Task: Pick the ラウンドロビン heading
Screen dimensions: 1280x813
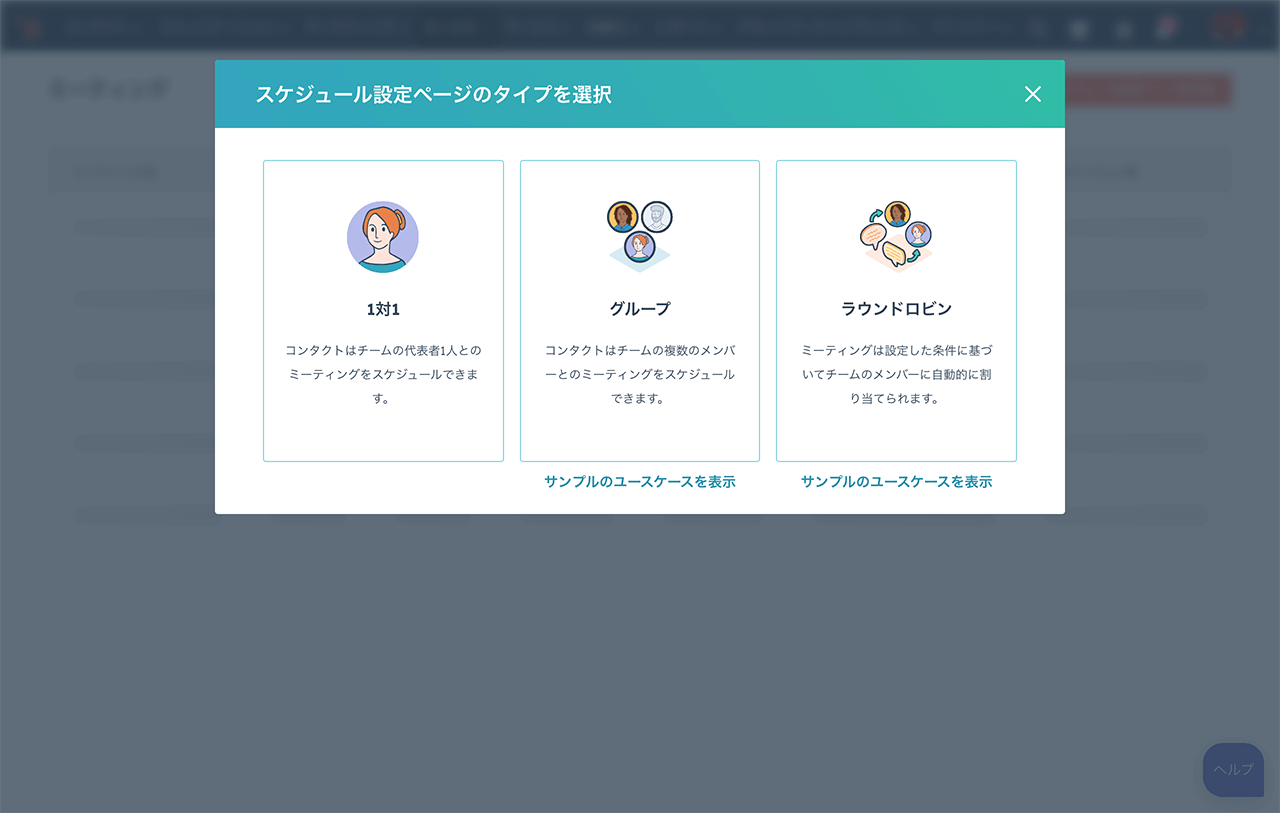Action: (x=896, y=309)
